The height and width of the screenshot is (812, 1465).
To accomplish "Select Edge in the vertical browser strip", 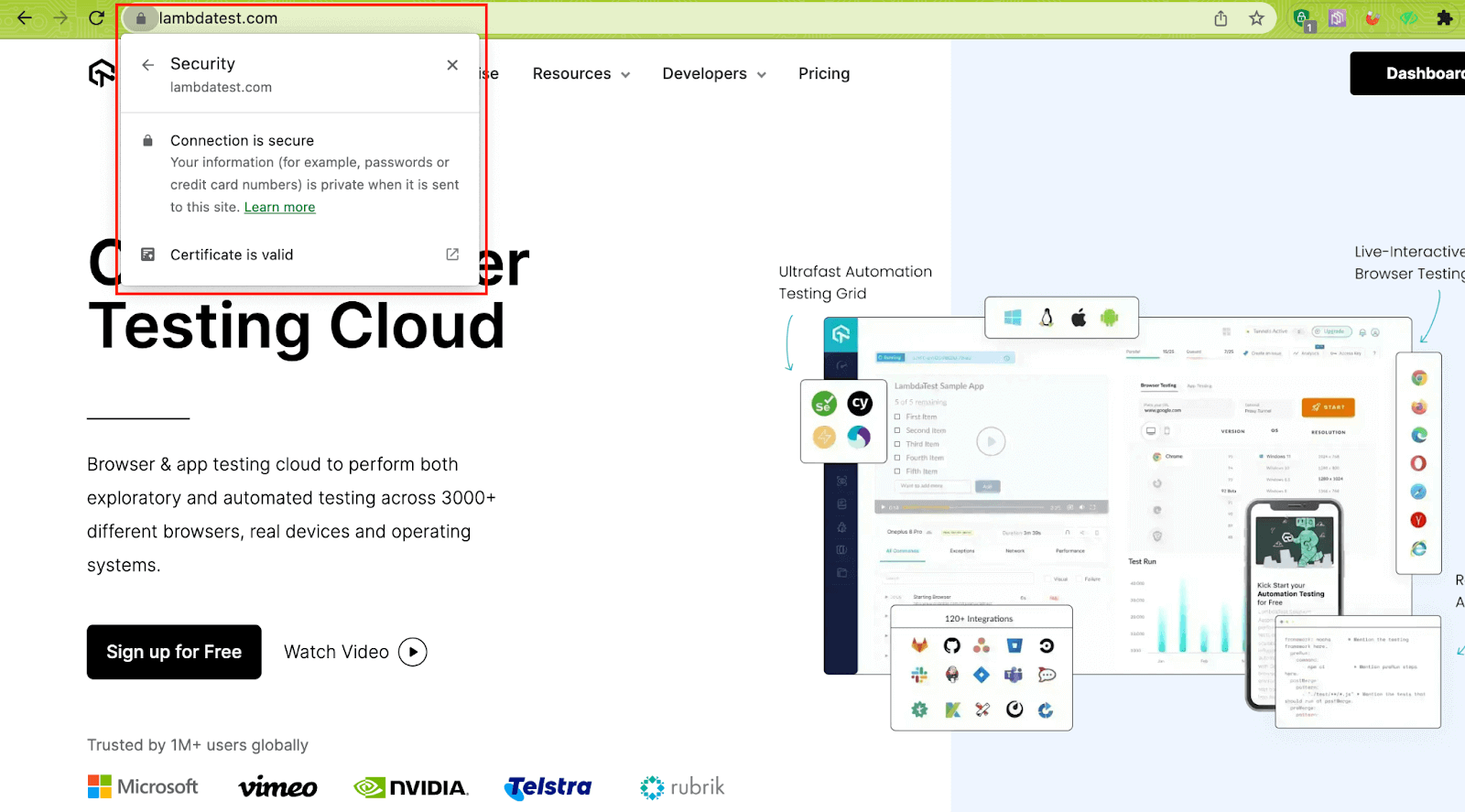I will (1418, 435).
